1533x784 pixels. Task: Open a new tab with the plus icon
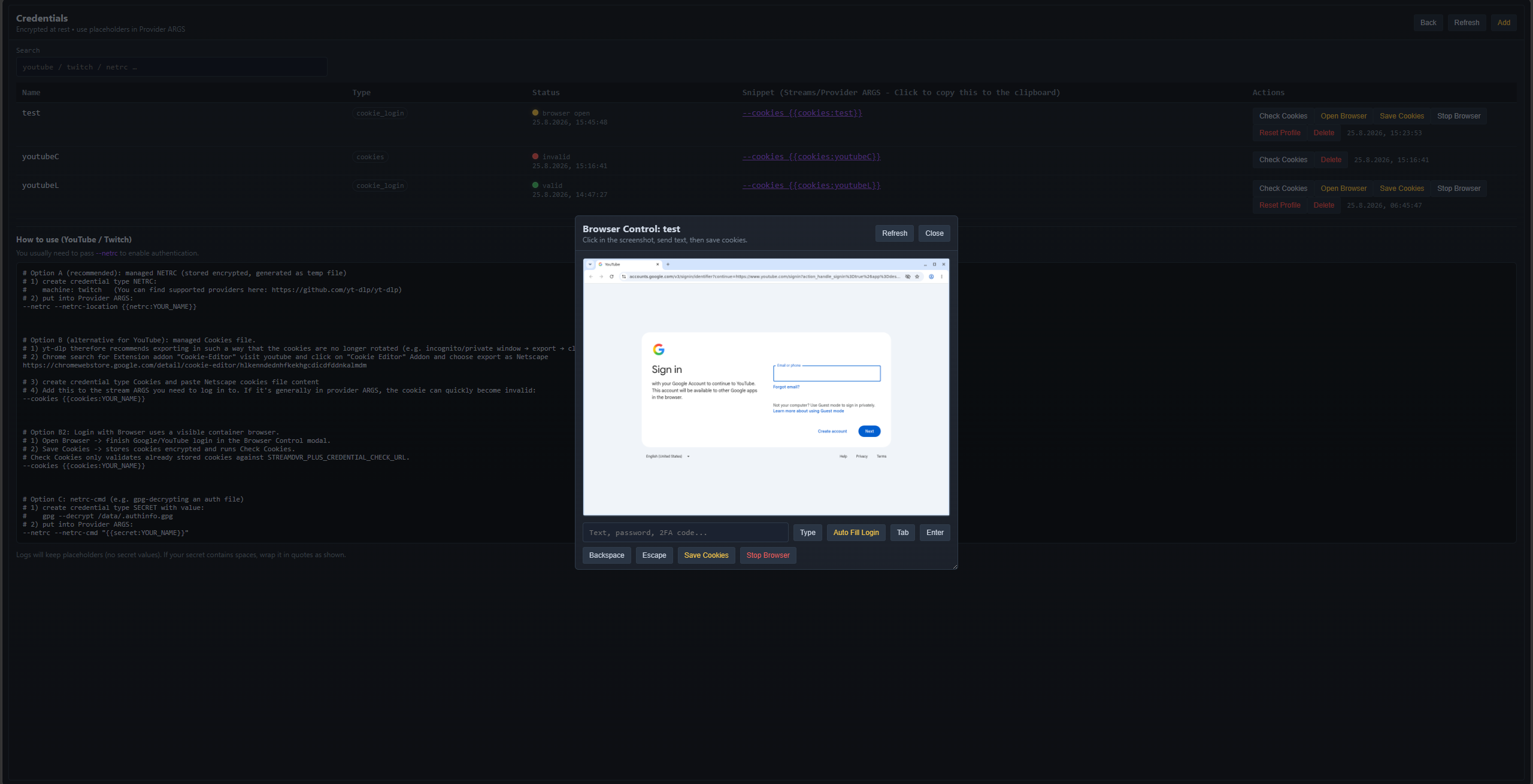point(668,264)
